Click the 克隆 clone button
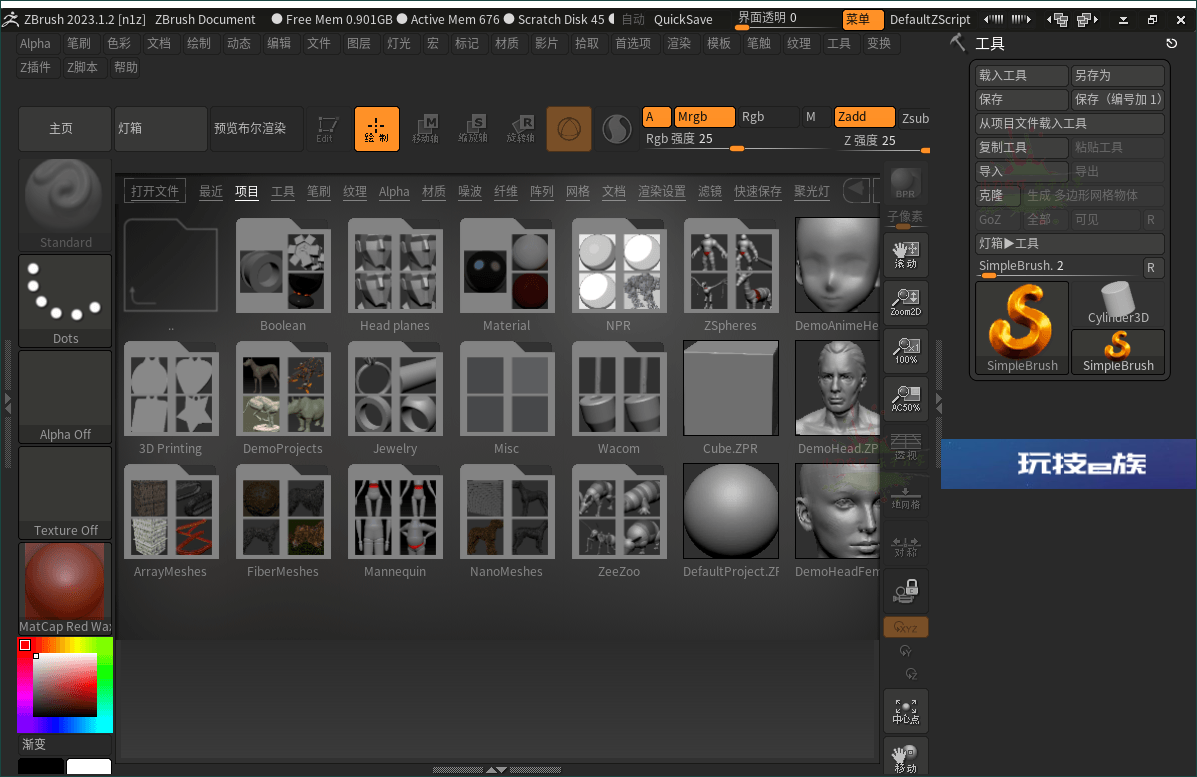The image size is (1197, 777). [999, 195]
